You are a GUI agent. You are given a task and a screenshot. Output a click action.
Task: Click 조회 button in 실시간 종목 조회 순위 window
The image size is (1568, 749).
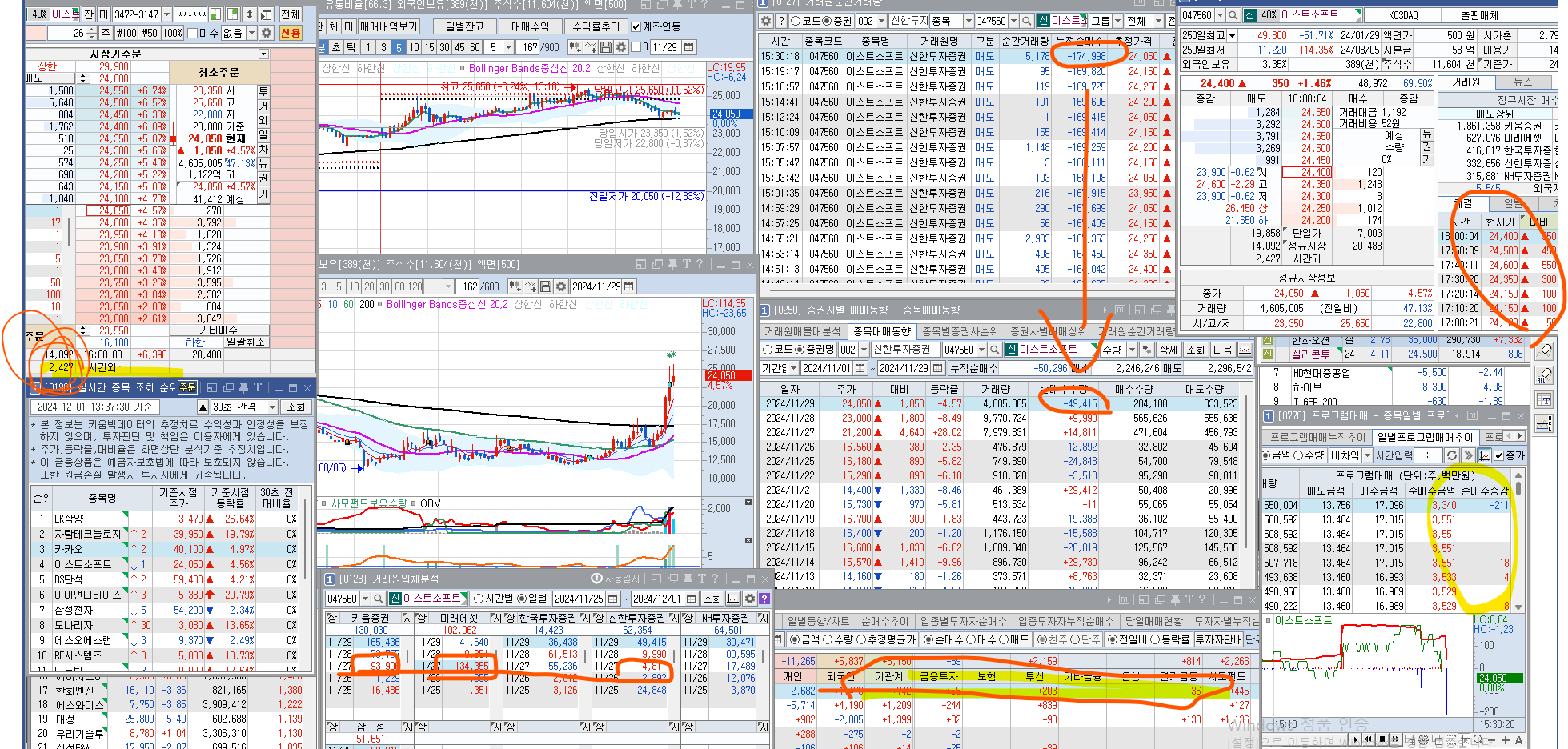tap(296, 407)
